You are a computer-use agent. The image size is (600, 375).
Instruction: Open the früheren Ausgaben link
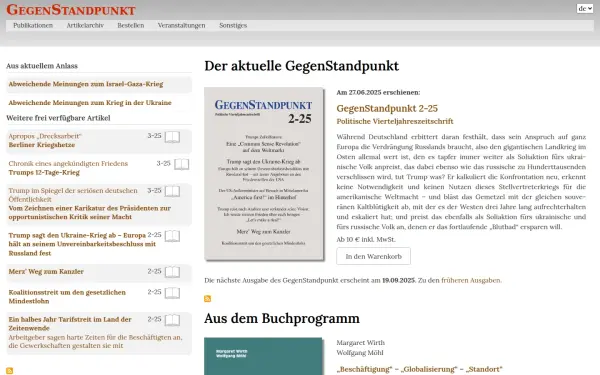pyautogui.click(x=471, y=280)
